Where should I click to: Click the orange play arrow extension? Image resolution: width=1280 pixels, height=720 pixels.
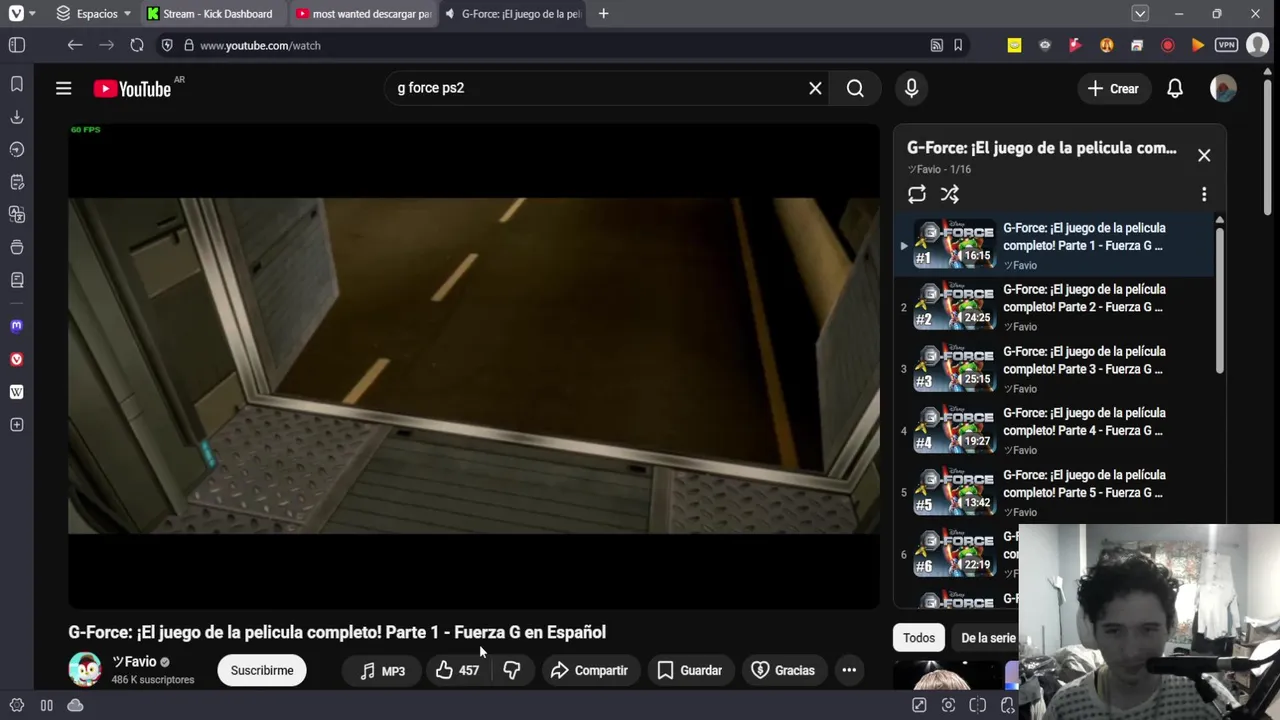pyautogui.click(x=1197, y=45)
